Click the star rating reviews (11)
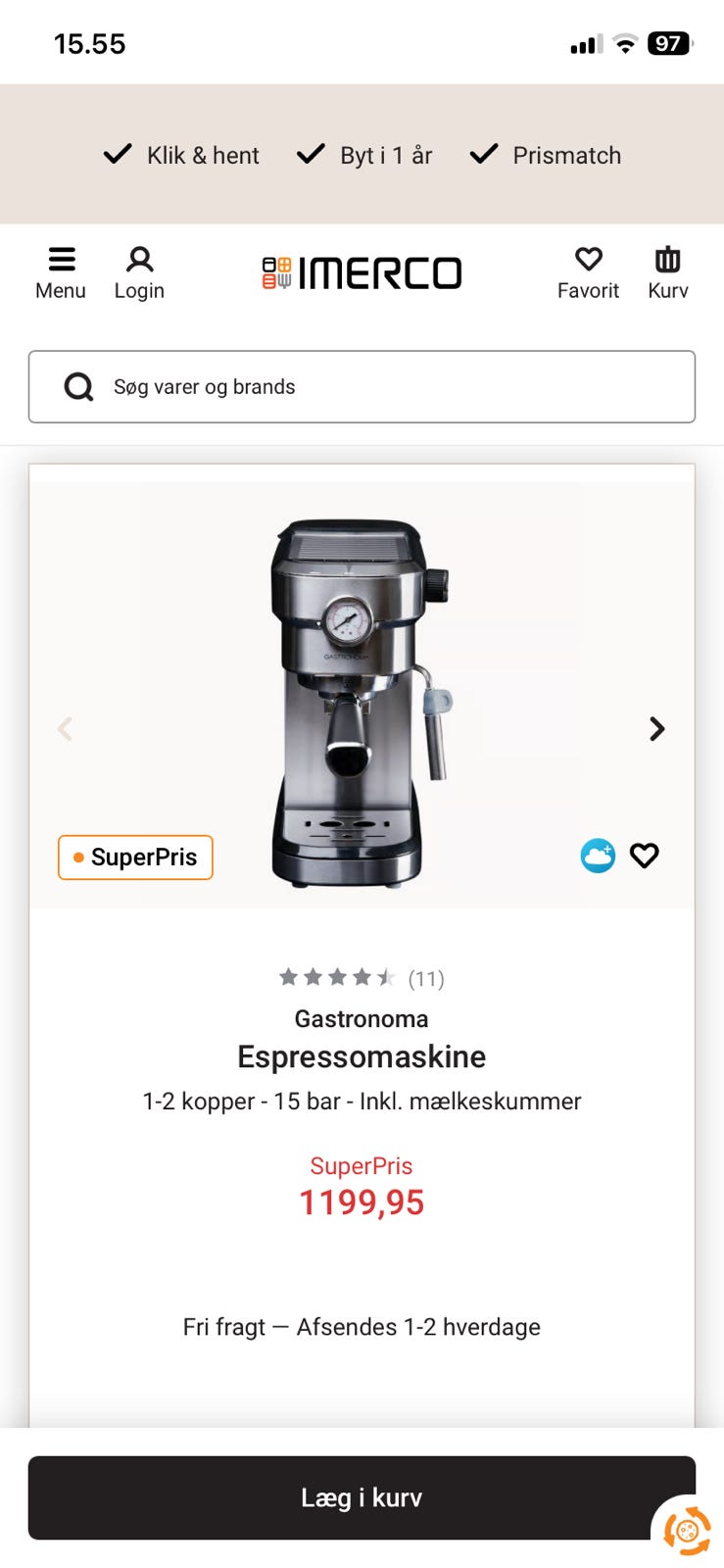Screen dimensions: 724x1568 click(362, 977)
